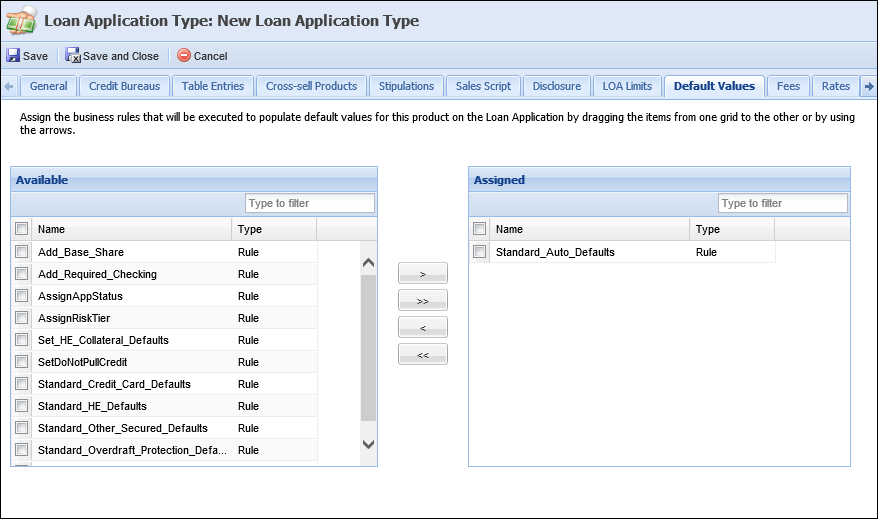
Task: Select the Standard_Other_Secured_Defaults rule name
Action: tap(123, 428)
